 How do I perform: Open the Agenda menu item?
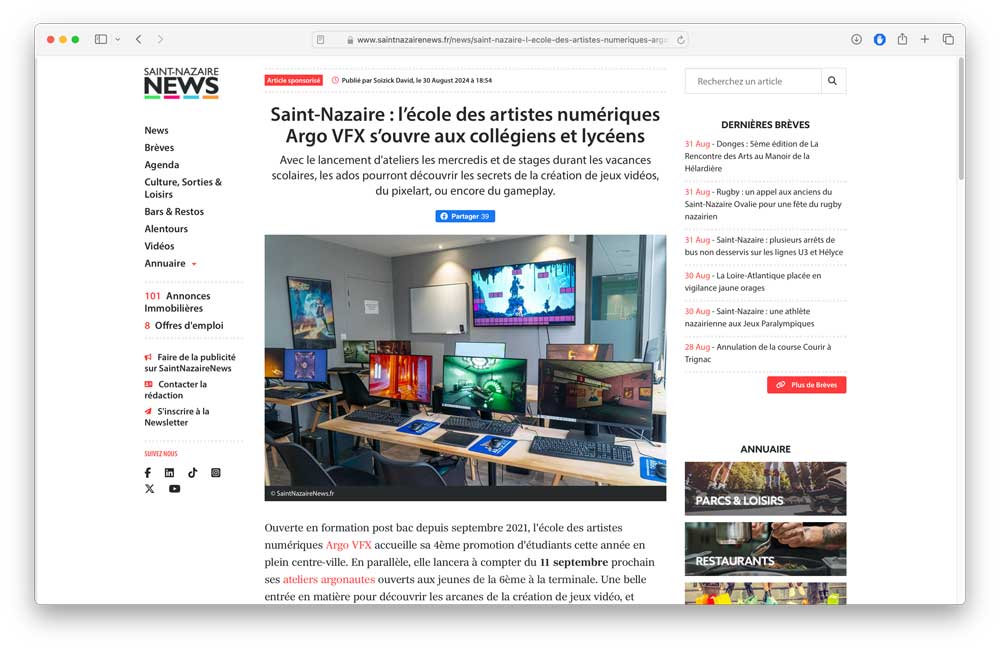coord(161,165)
